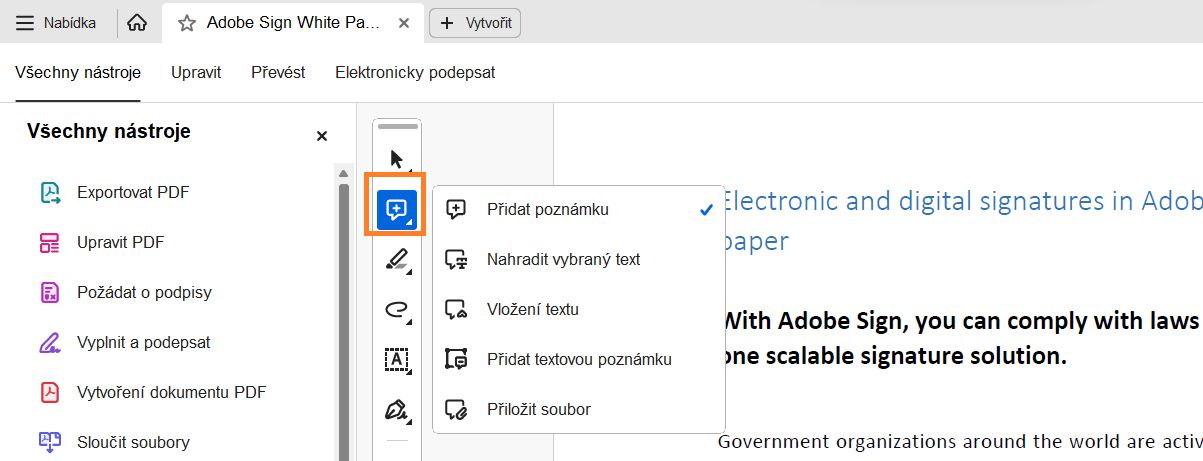Switch to Adobe Sign White Pa... document tab
The width and height of the screenshot is (1203, 461).
[293, 23]
